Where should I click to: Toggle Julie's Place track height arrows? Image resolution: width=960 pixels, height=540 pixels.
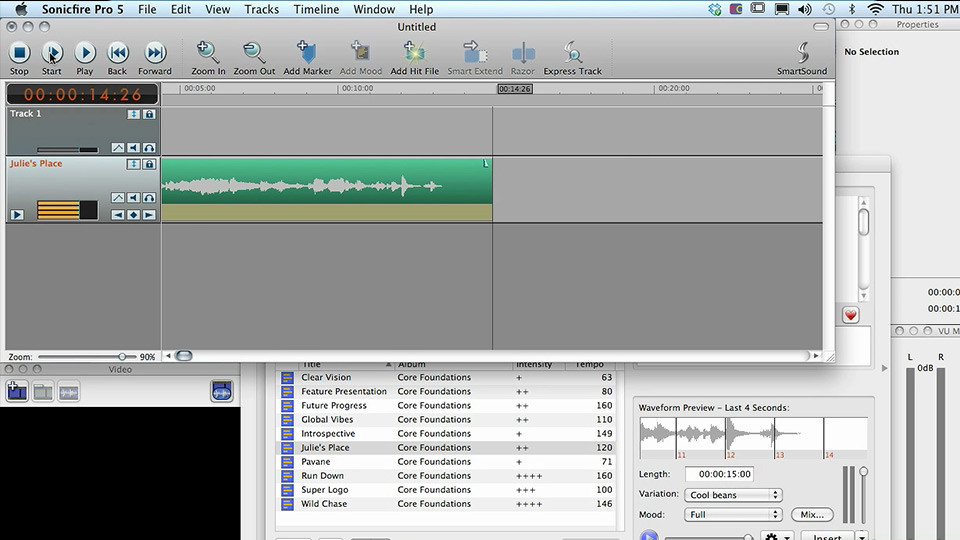tap(133, 164)
